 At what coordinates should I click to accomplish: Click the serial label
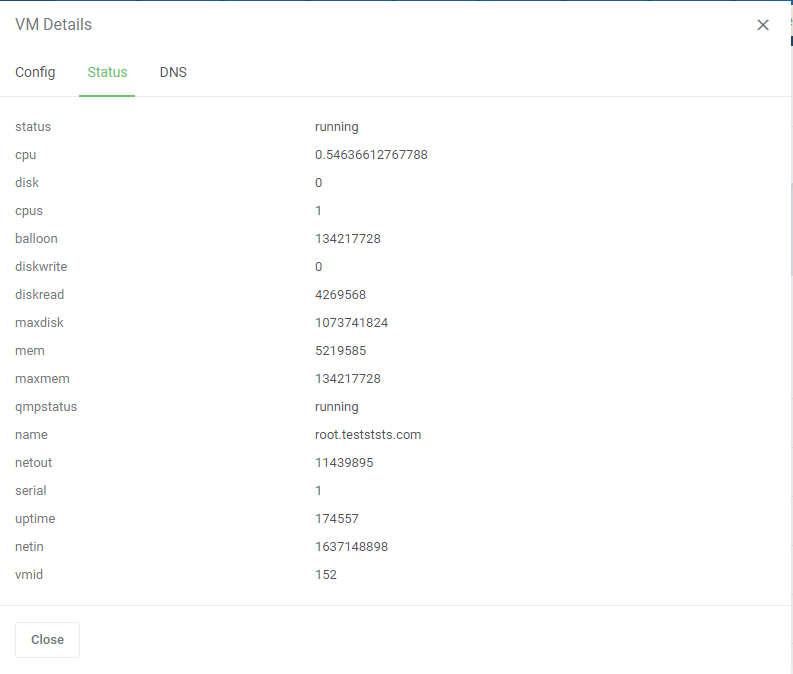[31, 491]
